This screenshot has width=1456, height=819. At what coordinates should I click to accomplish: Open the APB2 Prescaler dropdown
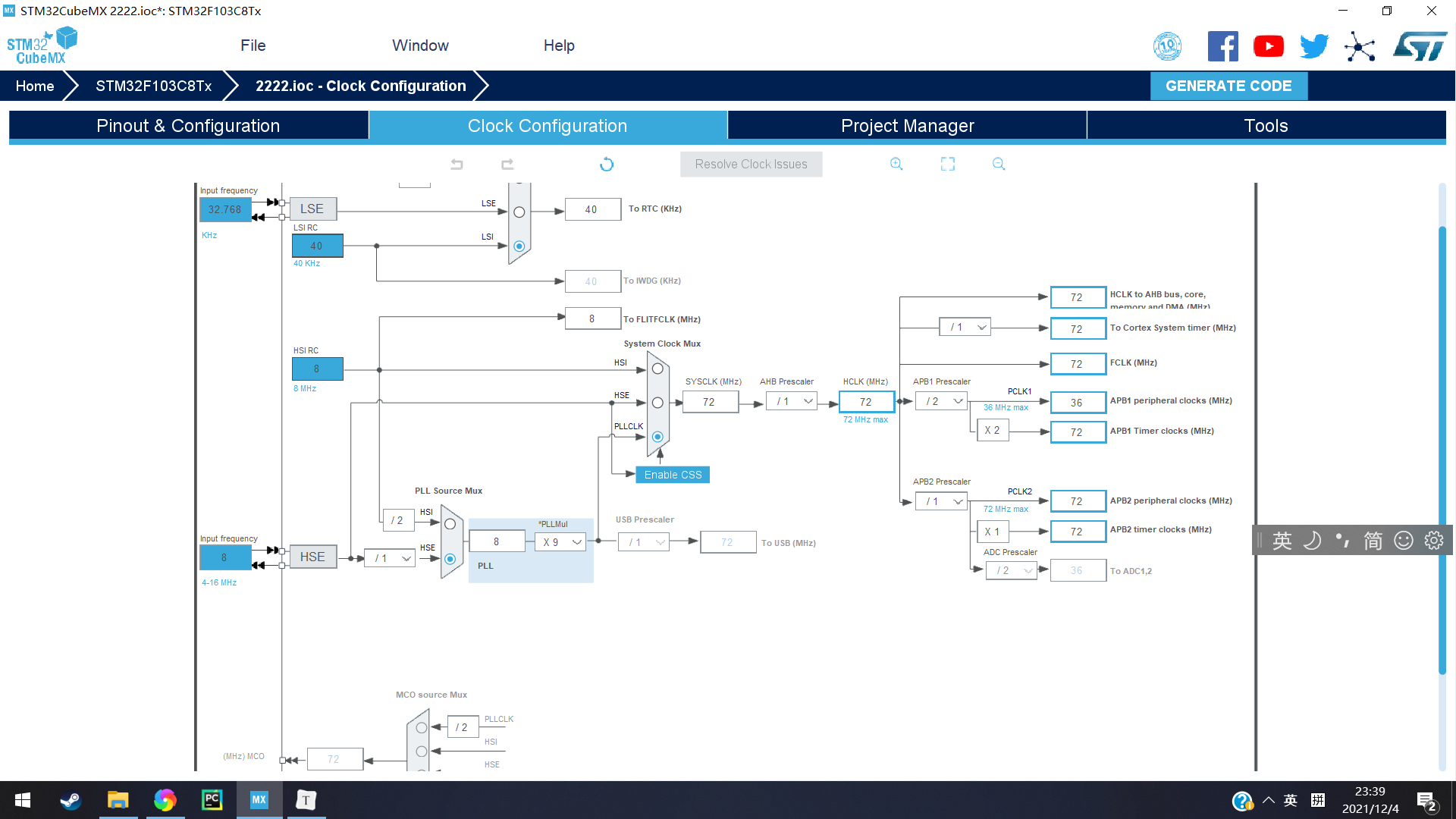tap(941, 501)
